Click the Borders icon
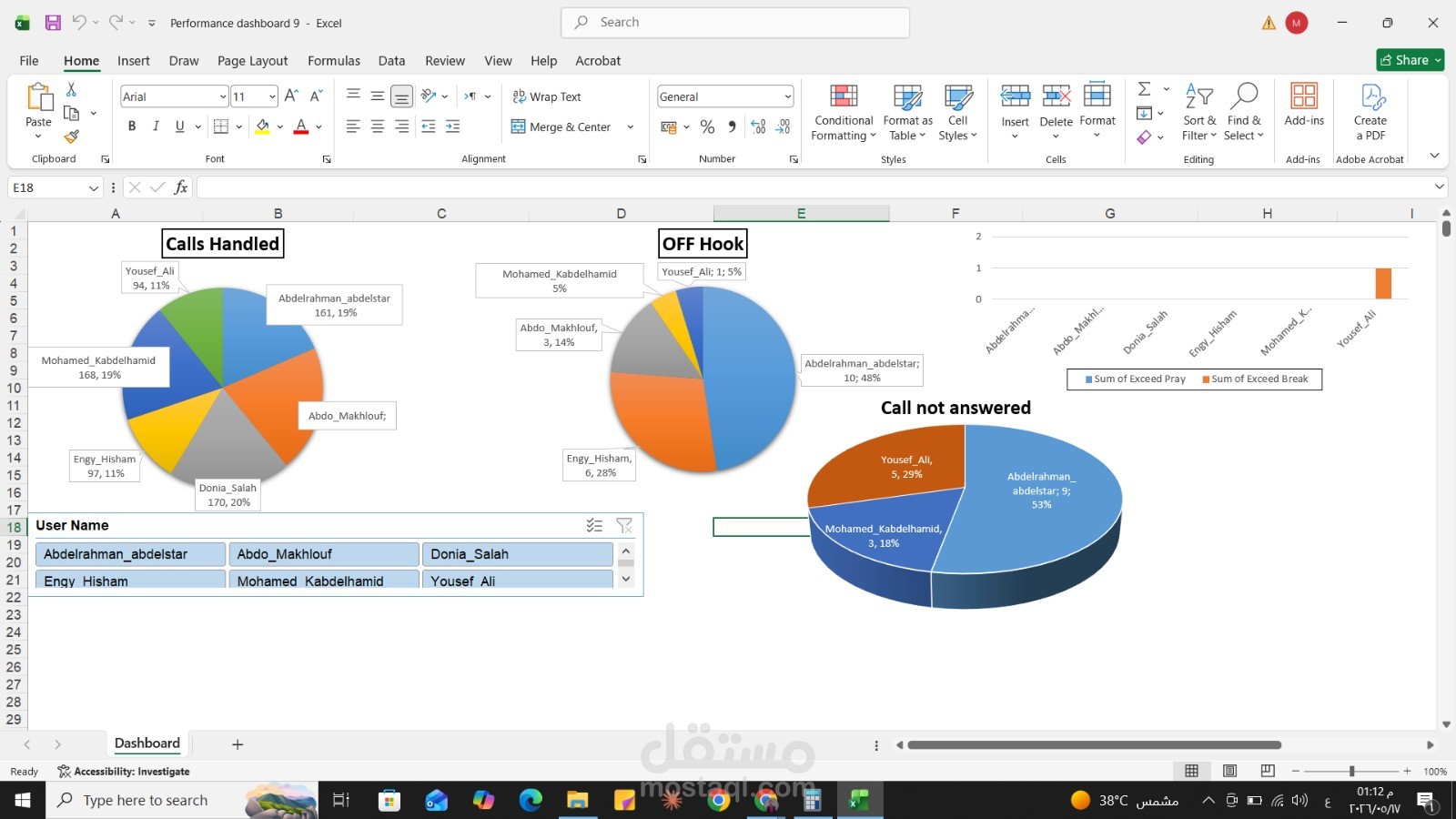1456x819 pixels. click(220, 126)
